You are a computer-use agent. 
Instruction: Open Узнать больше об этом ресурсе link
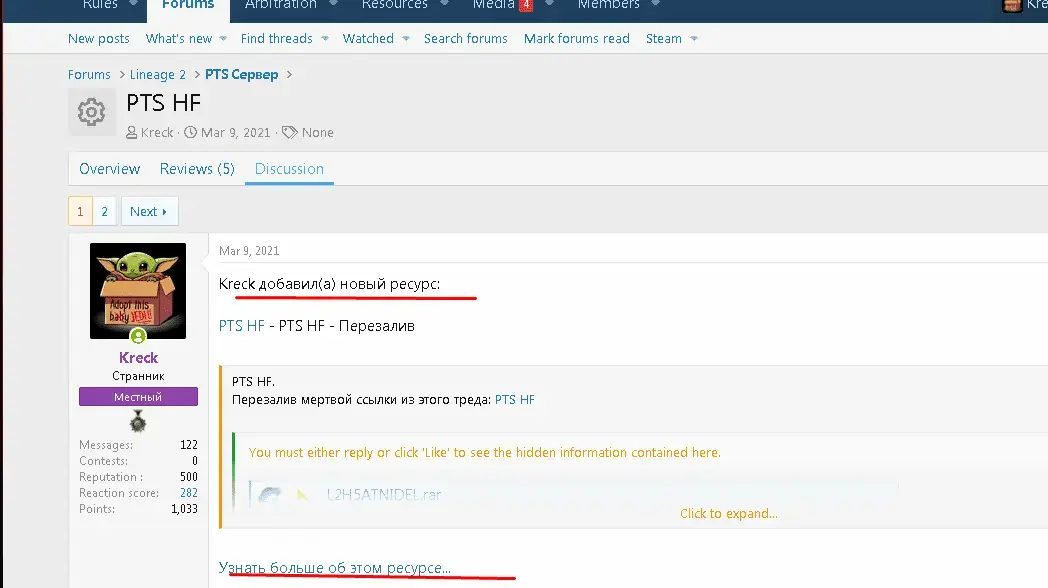pos(335,567)
